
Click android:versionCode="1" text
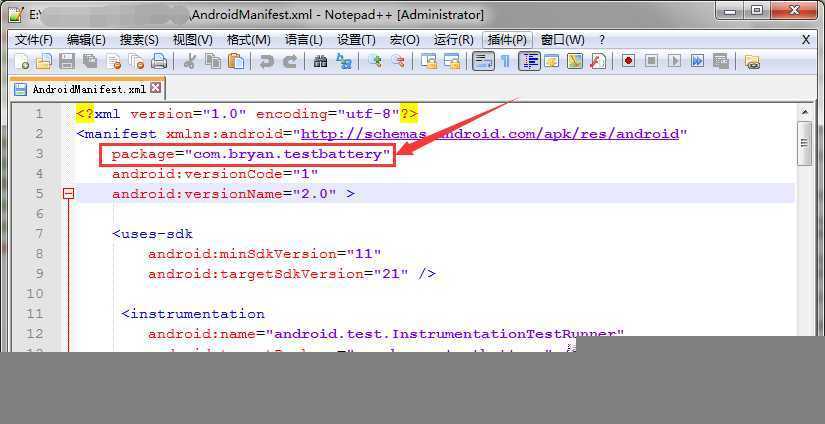pos(215,174)
